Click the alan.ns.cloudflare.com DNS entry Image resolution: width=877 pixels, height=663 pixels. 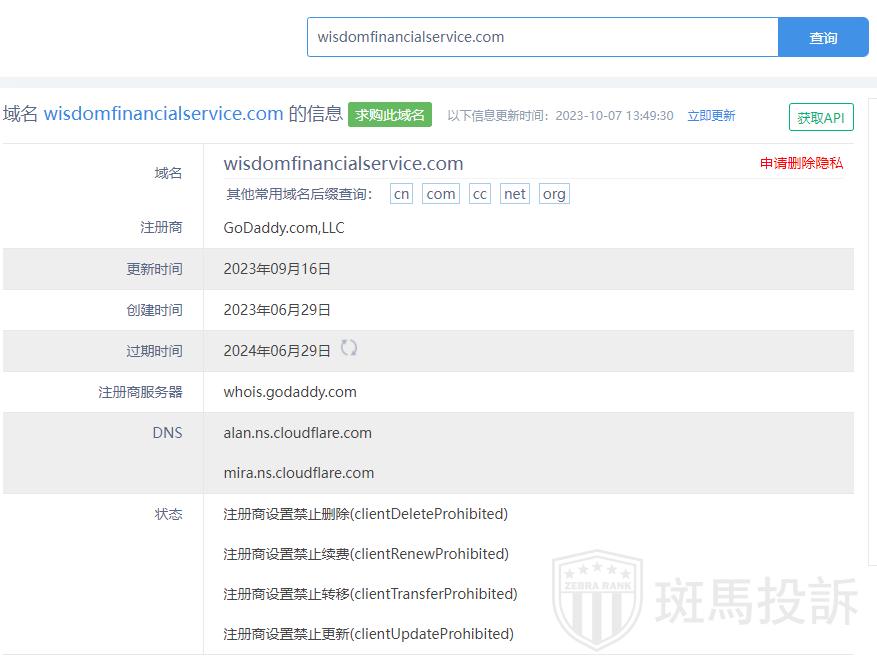pyautogui.click(x=297, y=433)
